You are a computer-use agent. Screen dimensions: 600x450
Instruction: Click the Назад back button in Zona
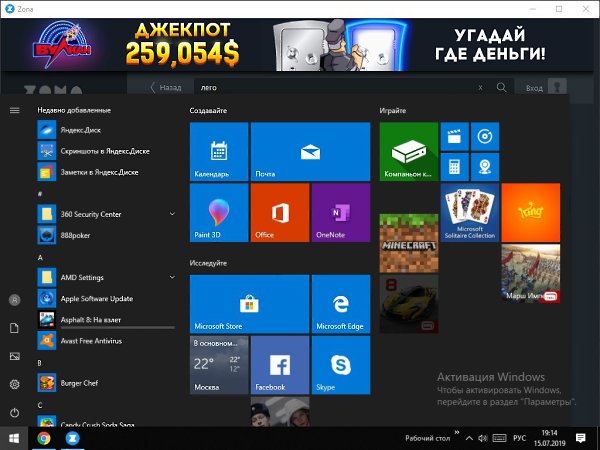coord(165,88)
